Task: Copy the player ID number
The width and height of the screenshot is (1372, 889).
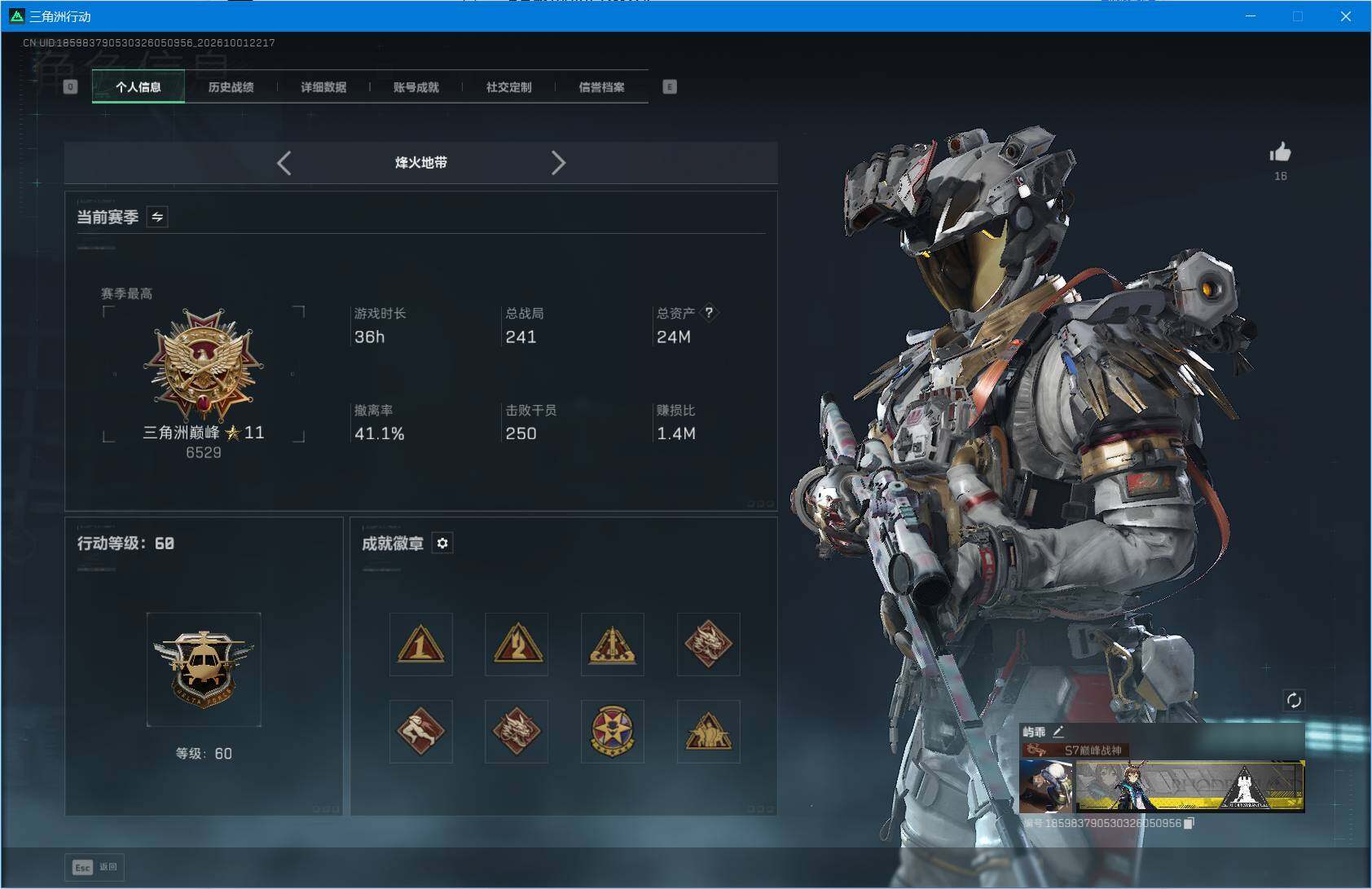Action: [1190, 823]
